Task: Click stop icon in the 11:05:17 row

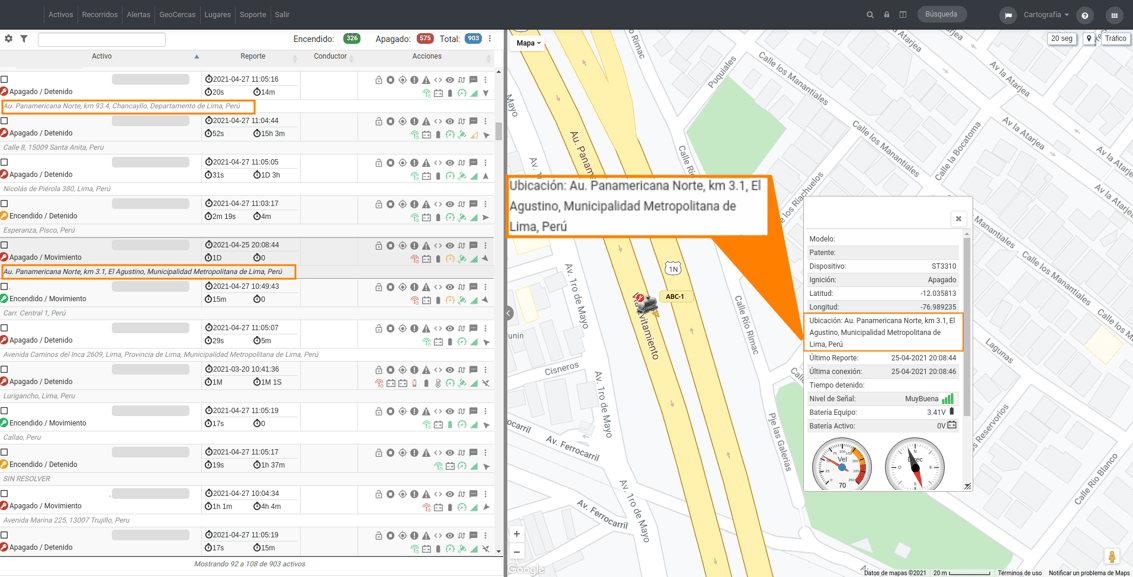Action: click(x=390, y=452)
